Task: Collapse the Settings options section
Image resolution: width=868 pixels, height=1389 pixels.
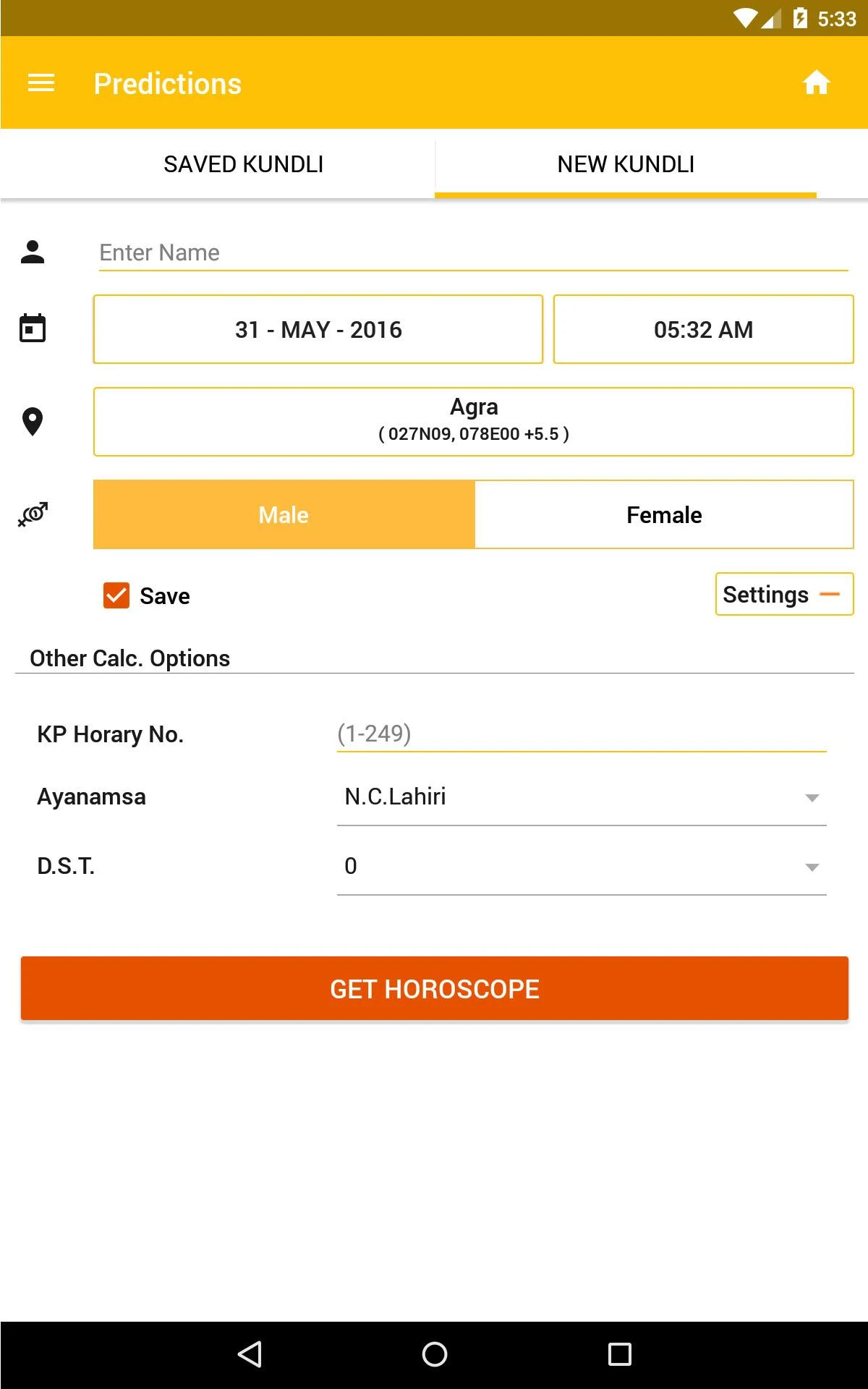Action: [784, 594]
